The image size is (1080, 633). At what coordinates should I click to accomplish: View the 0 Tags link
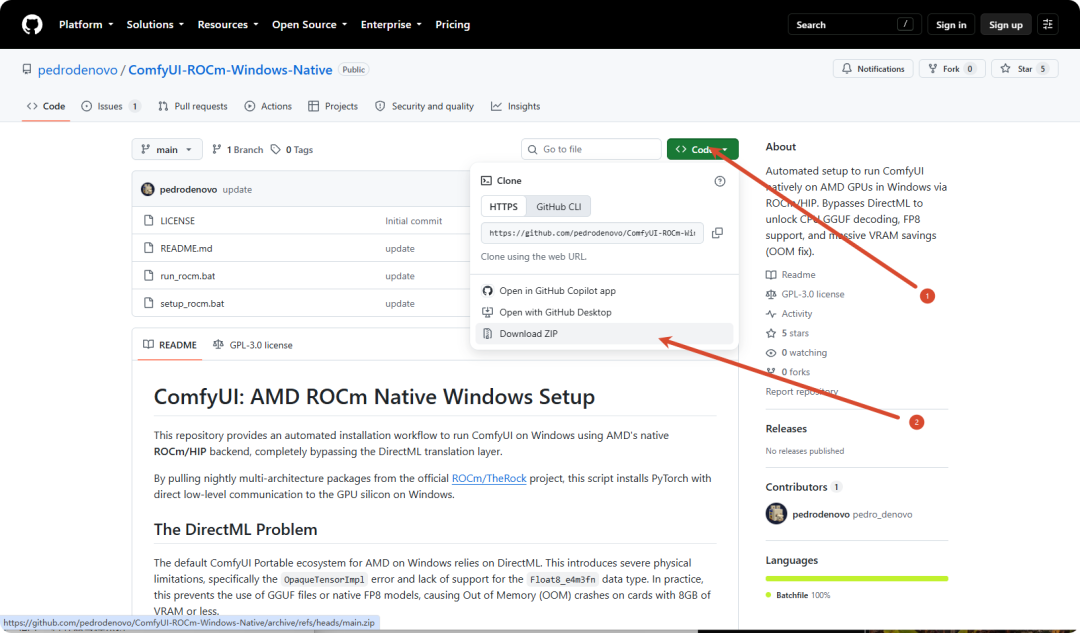pos(292,149)
